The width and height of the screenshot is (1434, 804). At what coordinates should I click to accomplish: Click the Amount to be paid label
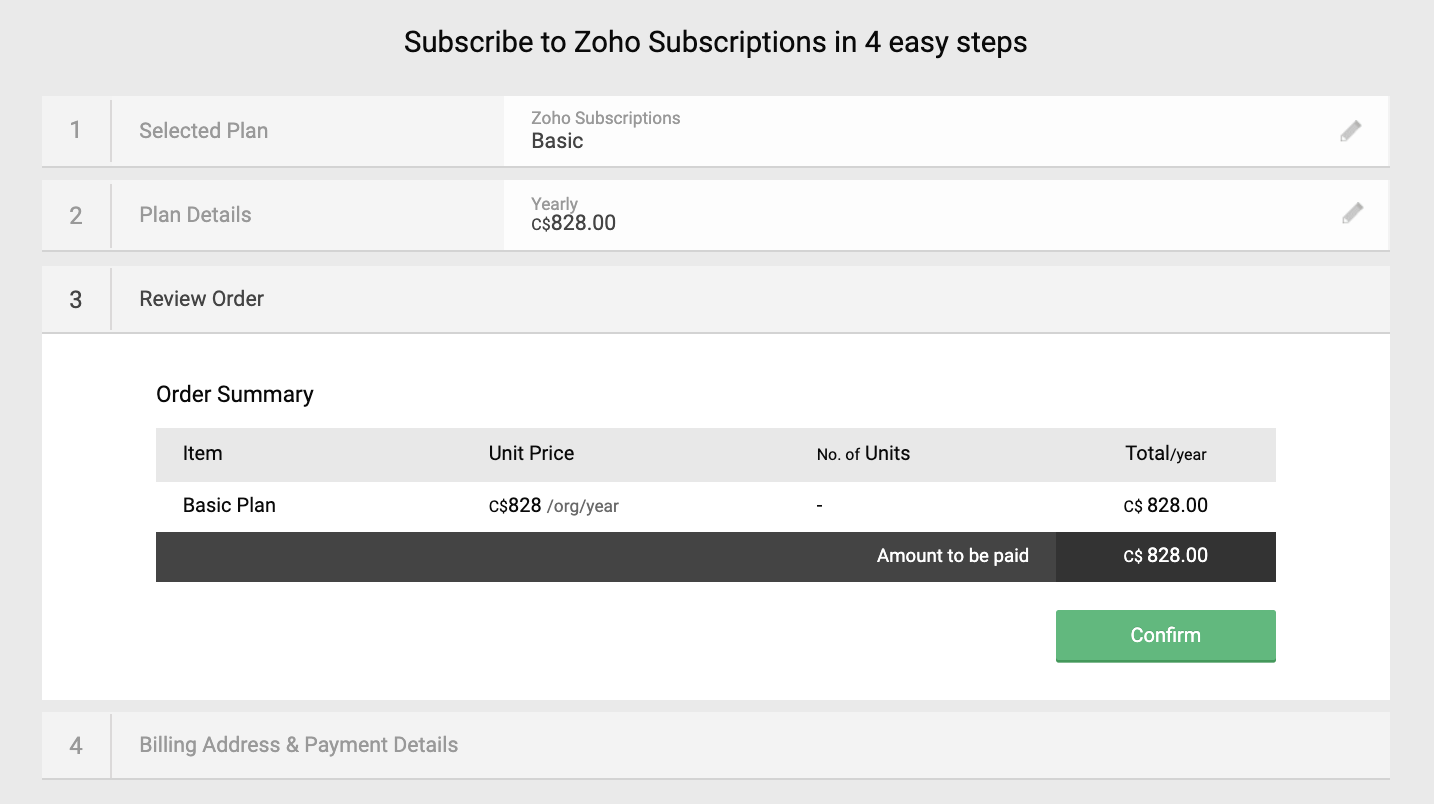952,556
